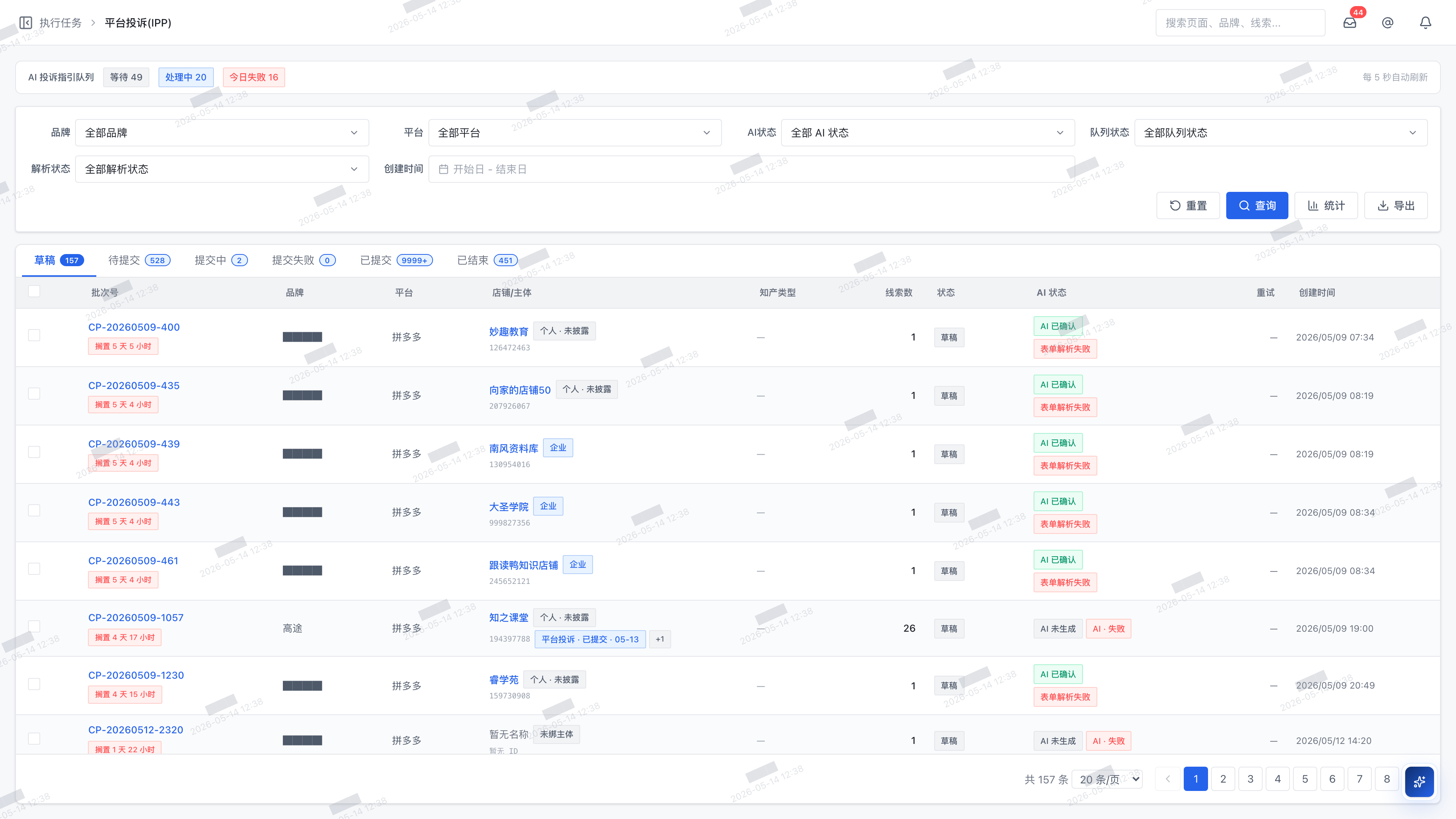Switch to the 提交失败 tab

303,260
